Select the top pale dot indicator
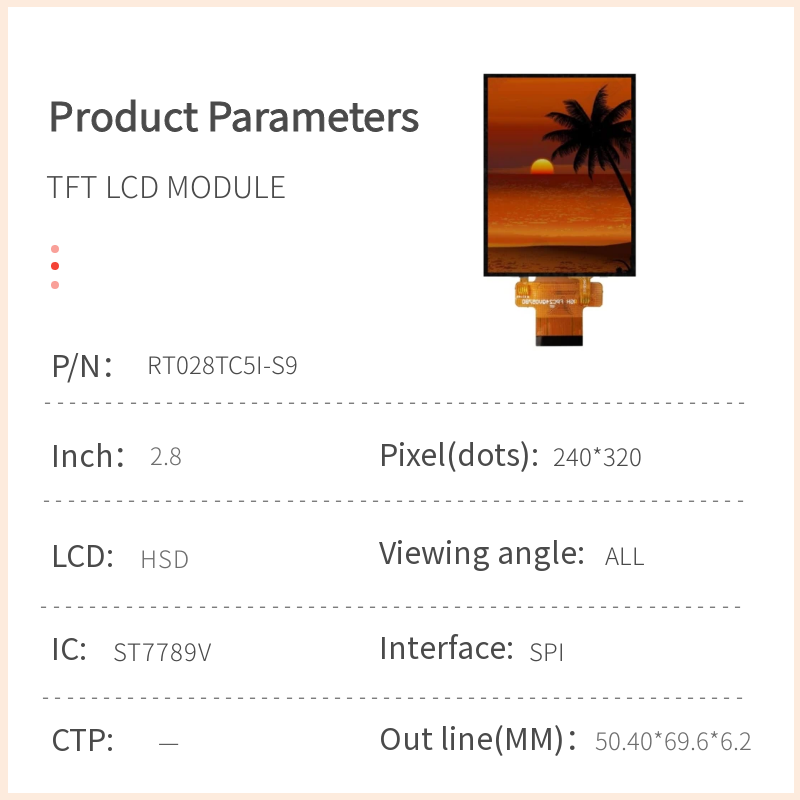The height and width of the screenshot is (800, 800). tap(55, 249)
